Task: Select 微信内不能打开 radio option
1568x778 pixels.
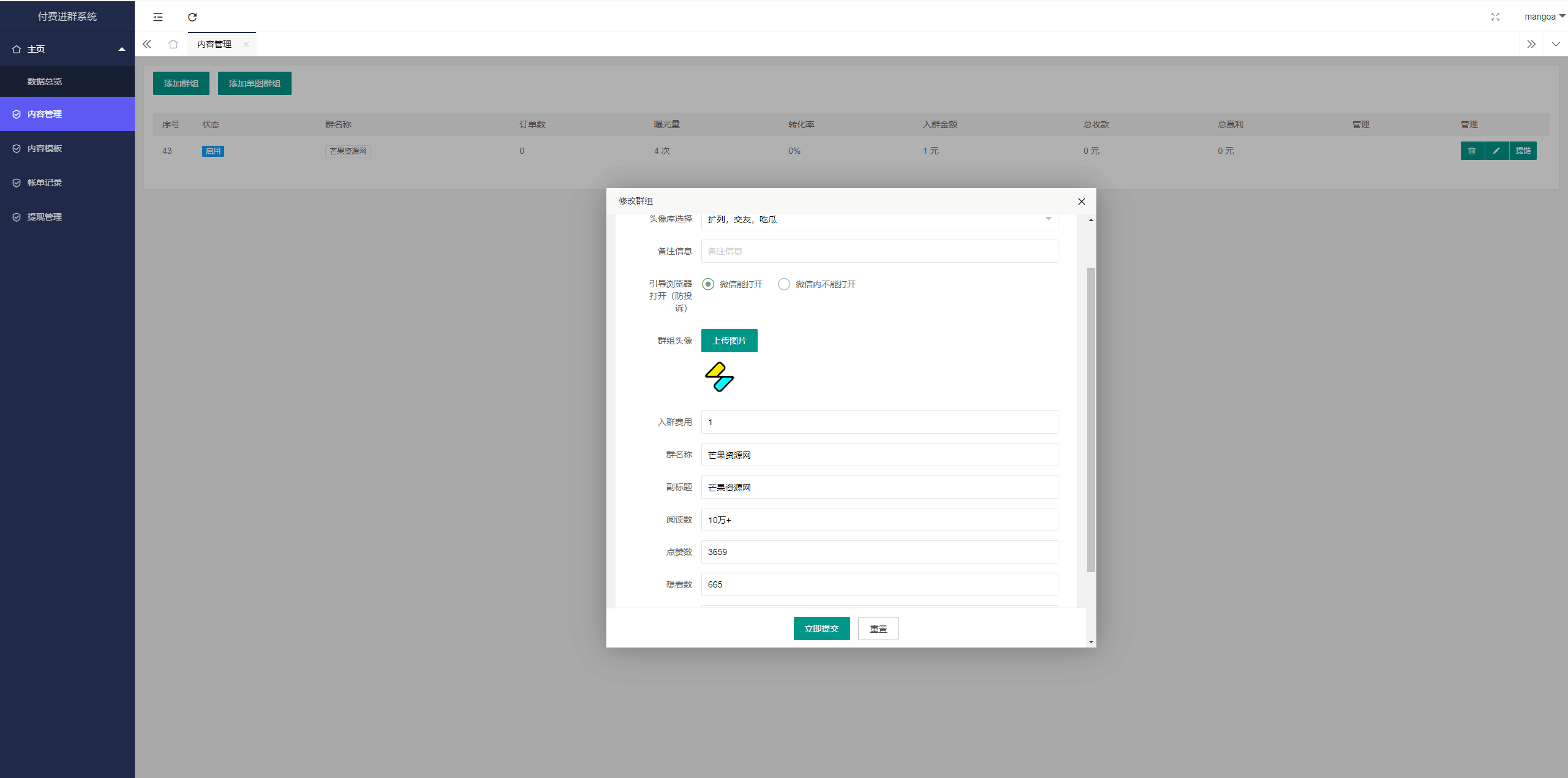Action: (x=784, y=284)
